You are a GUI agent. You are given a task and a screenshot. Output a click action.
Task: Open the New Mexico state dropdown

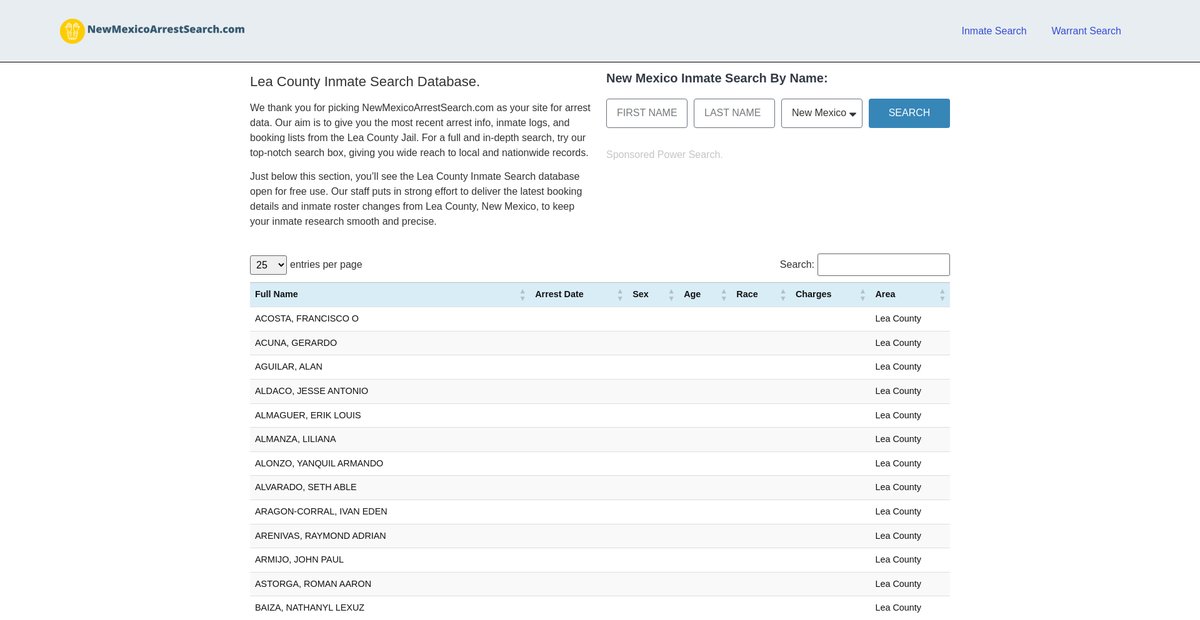821,113
